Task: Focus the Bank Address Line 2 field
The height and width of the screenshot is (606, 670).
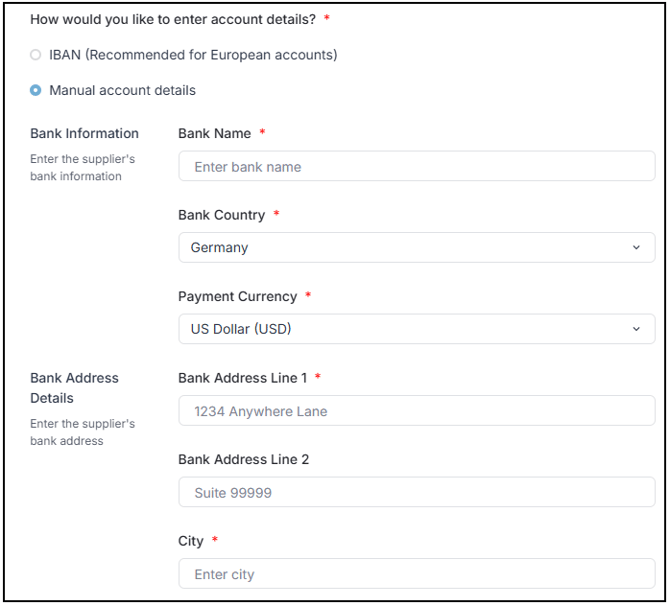Action: point(416,492)
